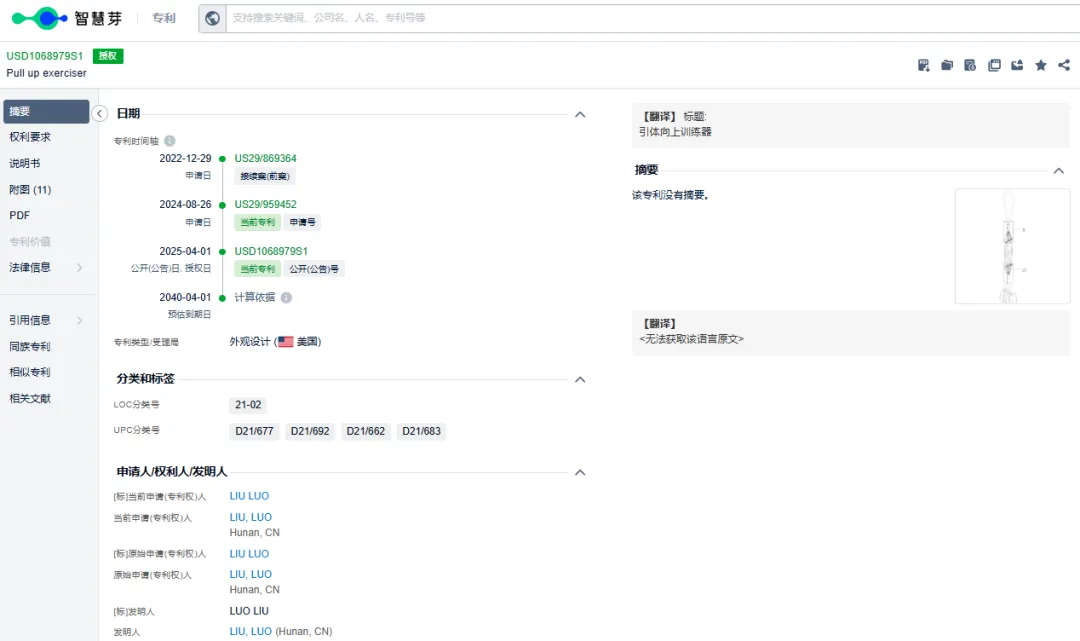
Task: Click the 当前专利 tag under US29/959452
Action: tap(258, 222)
